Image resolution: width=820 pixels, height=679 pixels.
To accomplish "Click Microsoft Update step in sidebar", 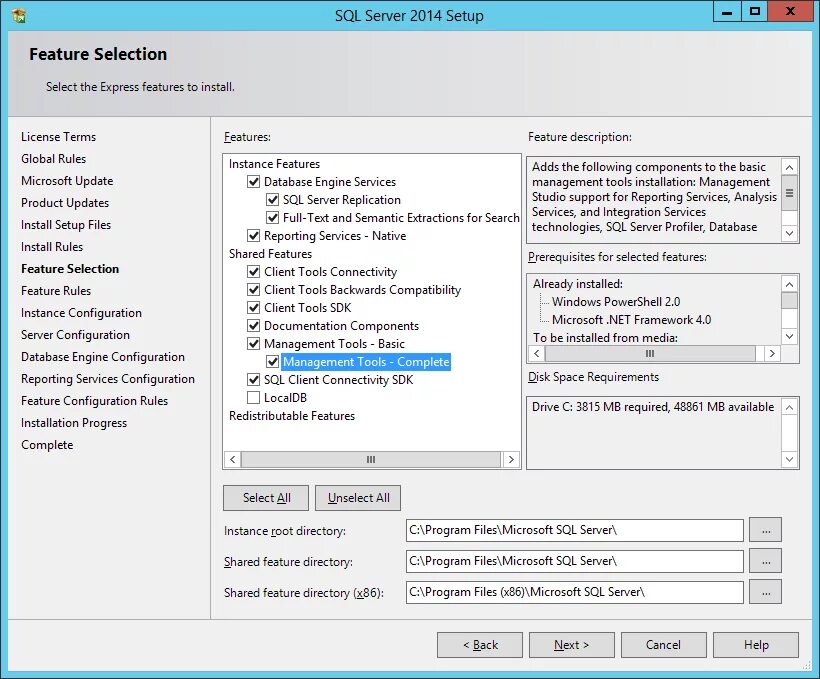I will tap(67, 180).
